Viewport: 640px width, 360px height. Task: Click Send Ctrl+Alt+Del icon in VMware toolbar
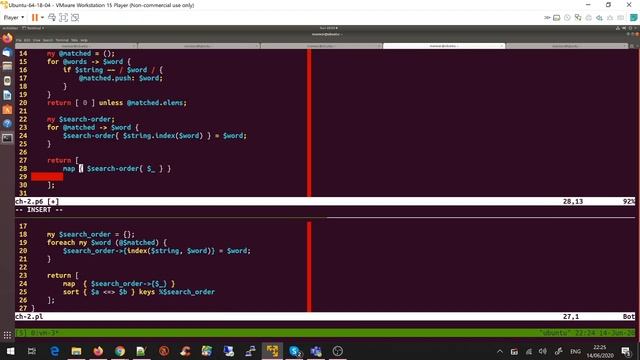tap(52, 18)
